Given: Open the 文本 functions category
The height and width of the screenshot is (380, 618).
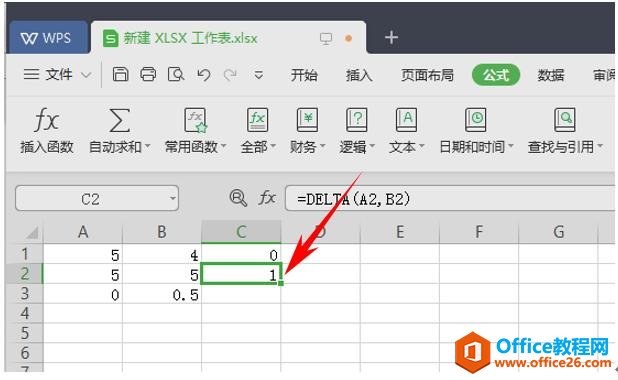Looking at the screenshot, I should tap(406, 130).
